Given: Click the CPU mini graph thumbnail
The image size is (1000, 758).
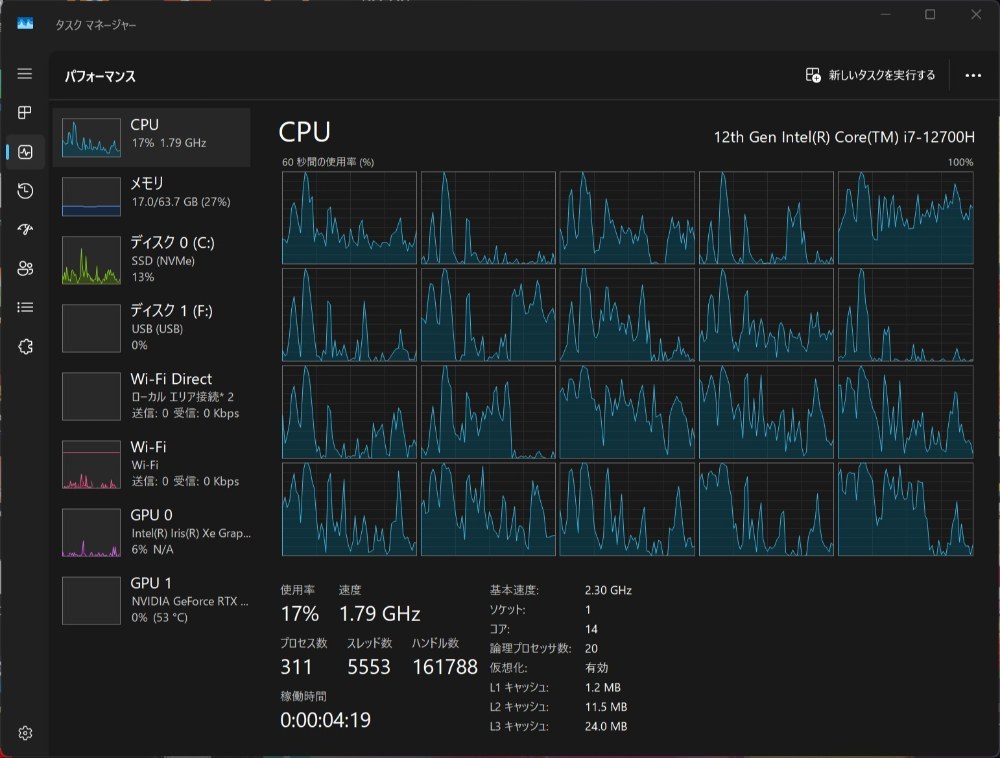Looking at the screenshot, I should tap(91, 137).
